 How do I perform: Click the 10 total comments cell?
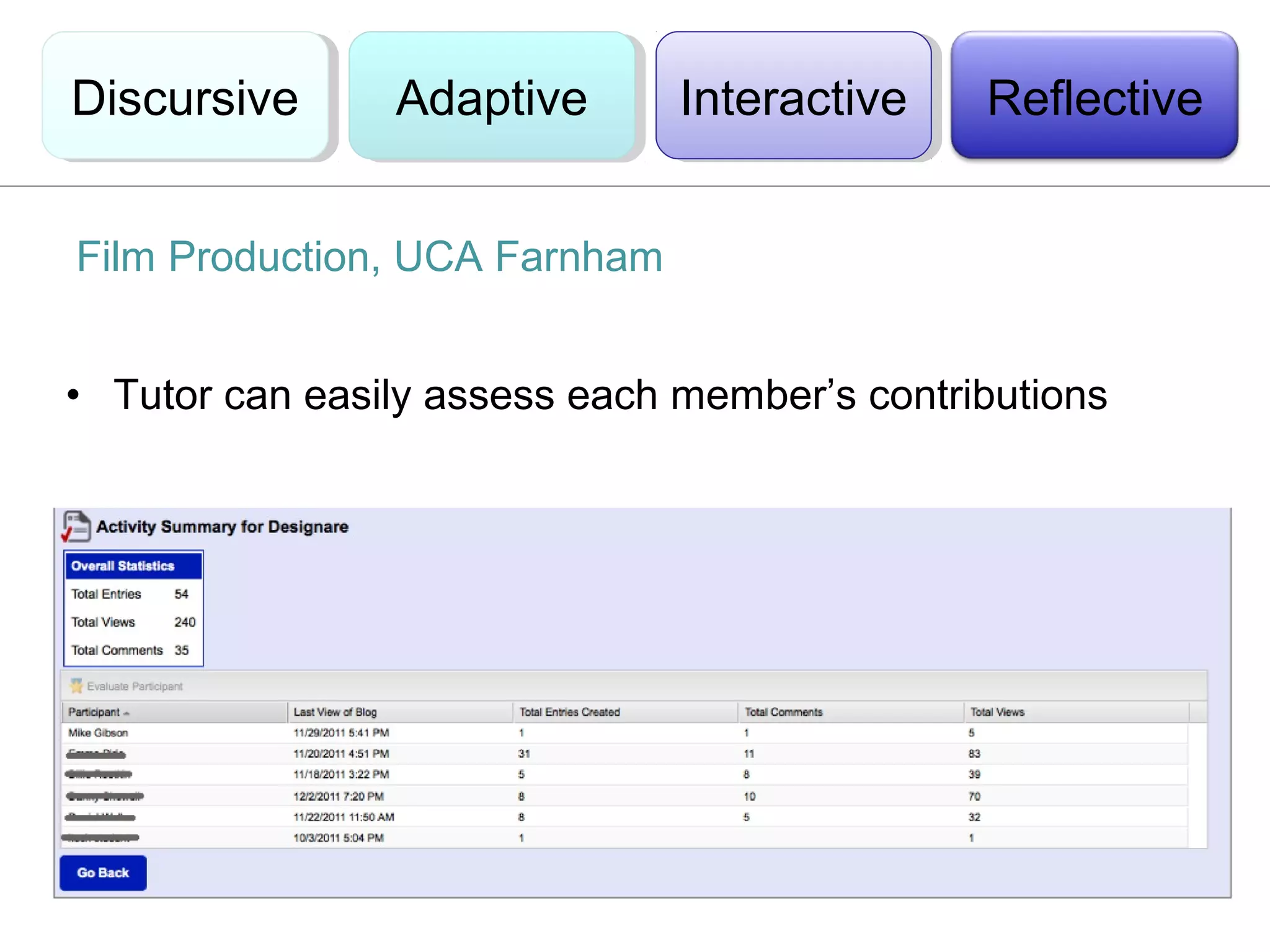(x=749, y=796)
